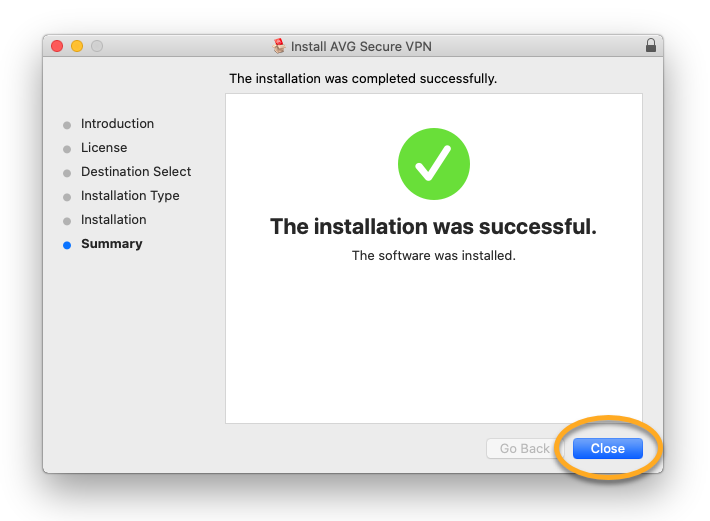Click the Installation step bullet dot
The width and height of the screenshot is (710, 521).
[x=67, y=221]
